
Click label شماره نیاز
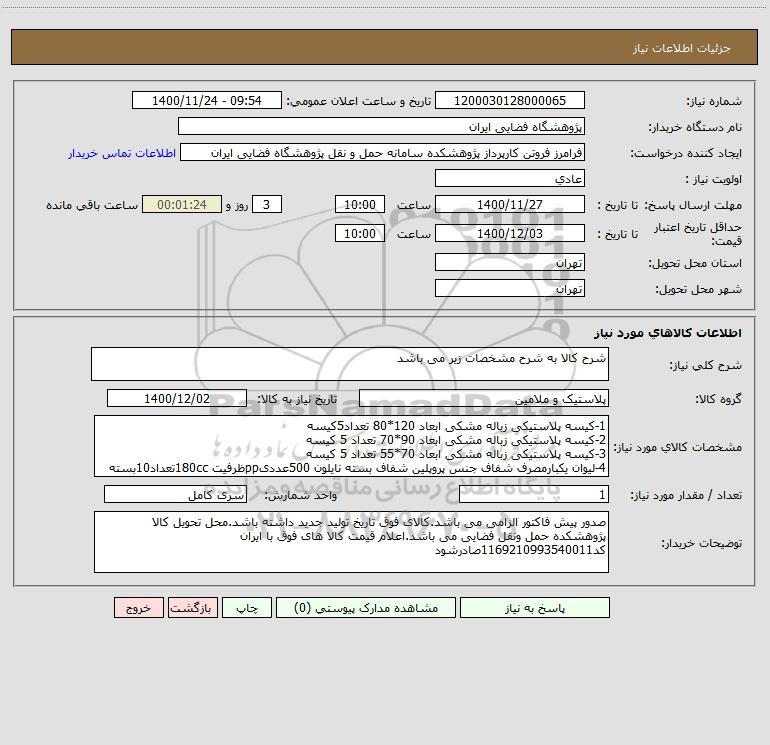(x=714, y=102)
